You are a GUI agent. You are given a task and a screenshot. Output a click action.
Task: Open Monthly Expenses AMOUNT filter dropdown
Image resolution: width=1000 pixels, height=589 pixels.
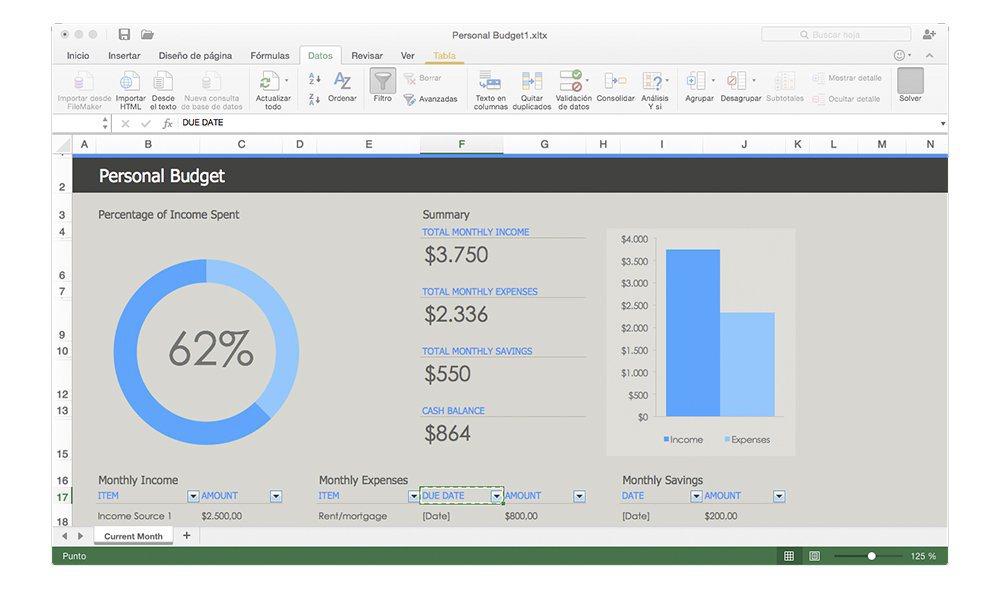579,496
